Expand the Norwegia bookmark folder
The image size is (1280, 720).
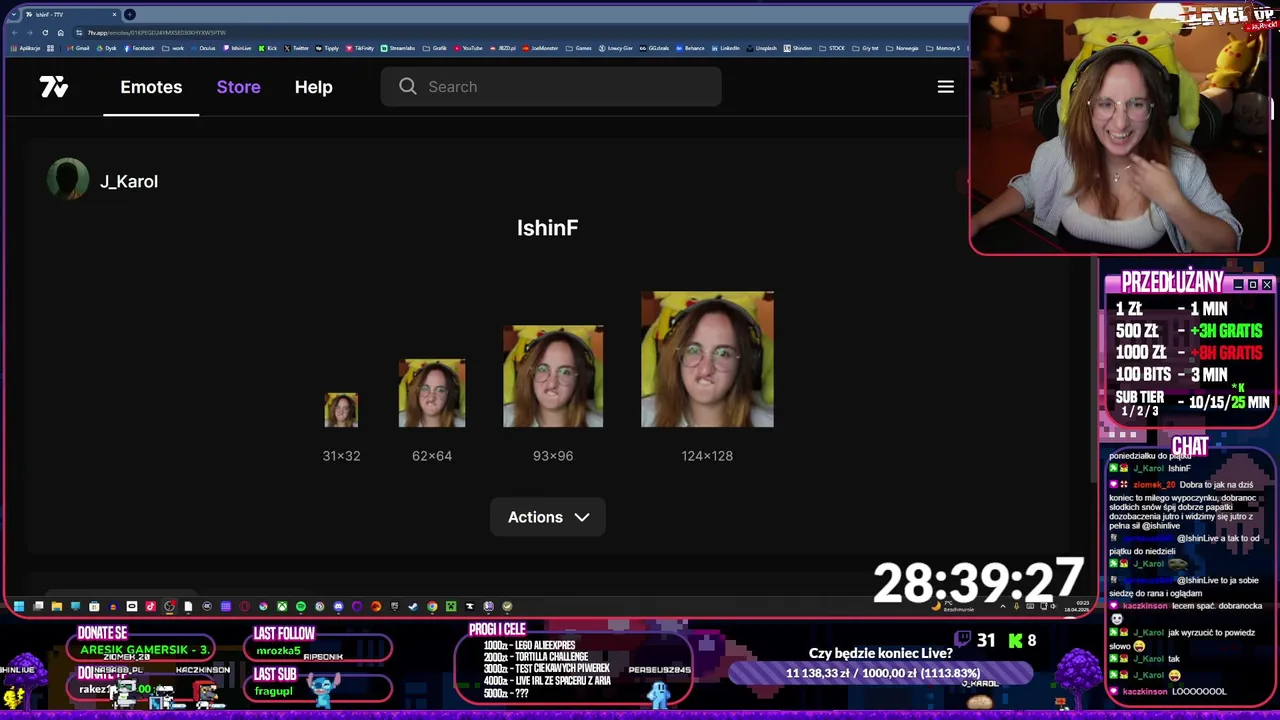pyautogui.click(x=902, y=48)
